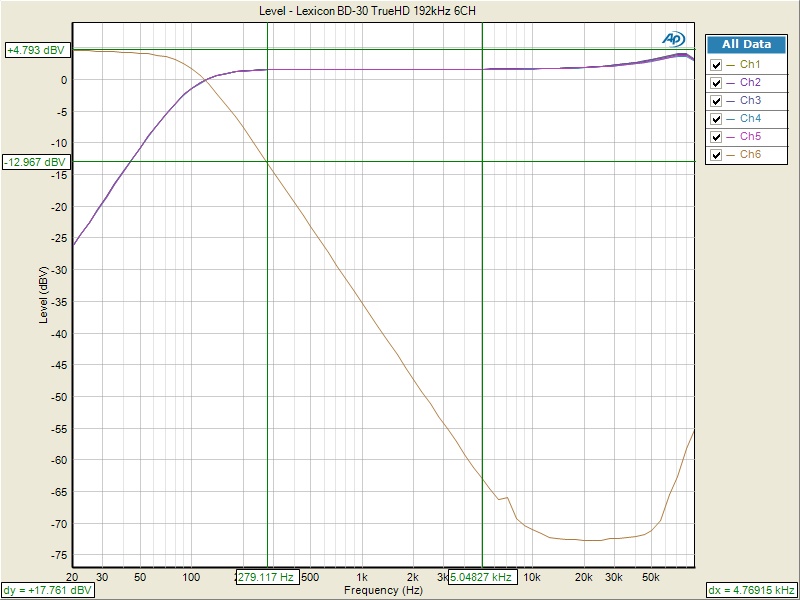
Task: Hide the Ch3 trace via checkbox
Action: tap(715, 101)
